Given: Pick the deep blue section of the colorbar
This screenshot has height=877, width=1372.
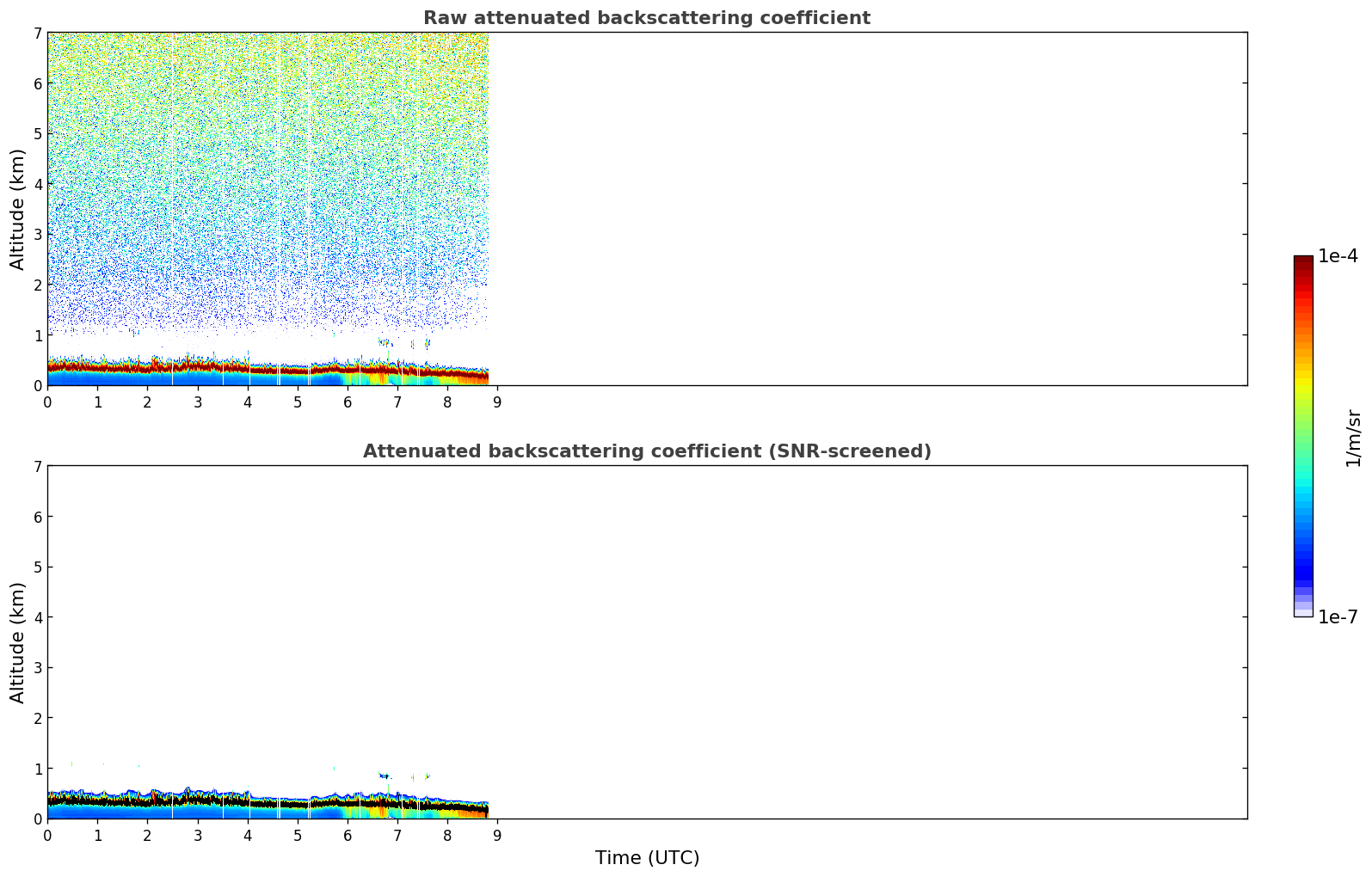Looking at the screenshot, I should click(x=1302, y=567).
